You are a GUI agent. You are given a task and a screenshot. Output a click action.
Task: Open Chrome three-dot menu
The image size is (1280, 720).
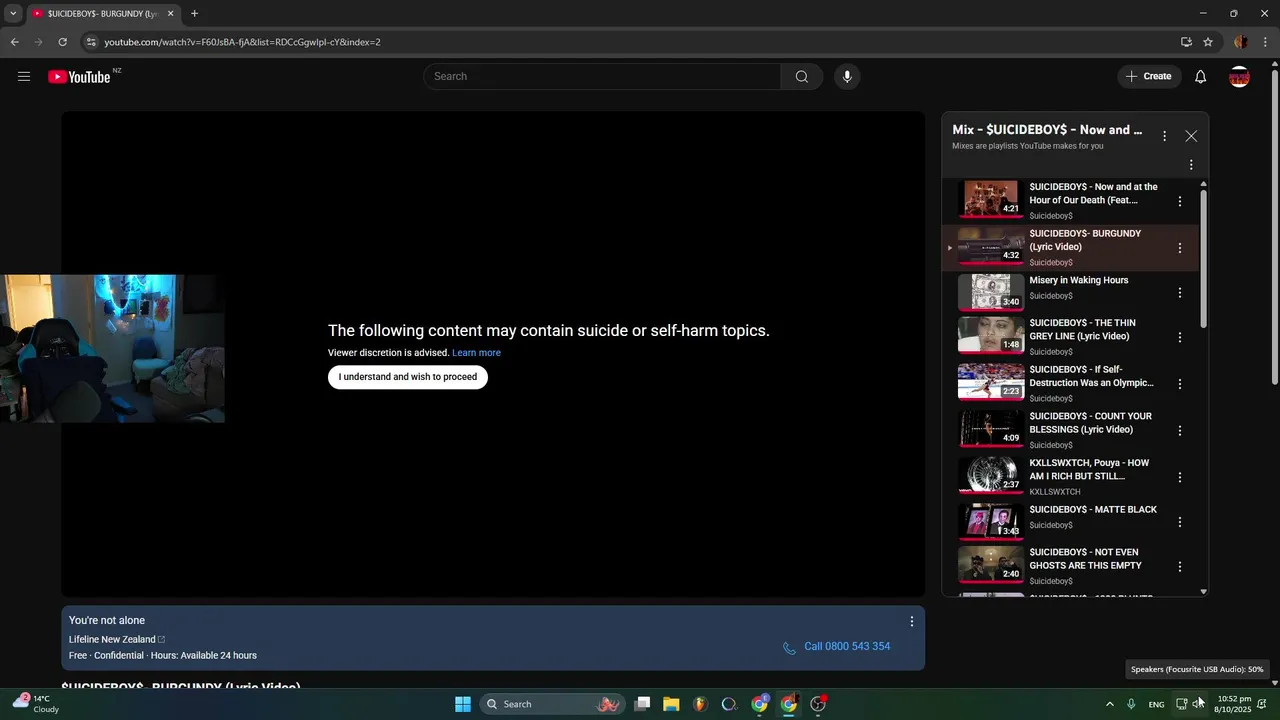pos(1264,42)
